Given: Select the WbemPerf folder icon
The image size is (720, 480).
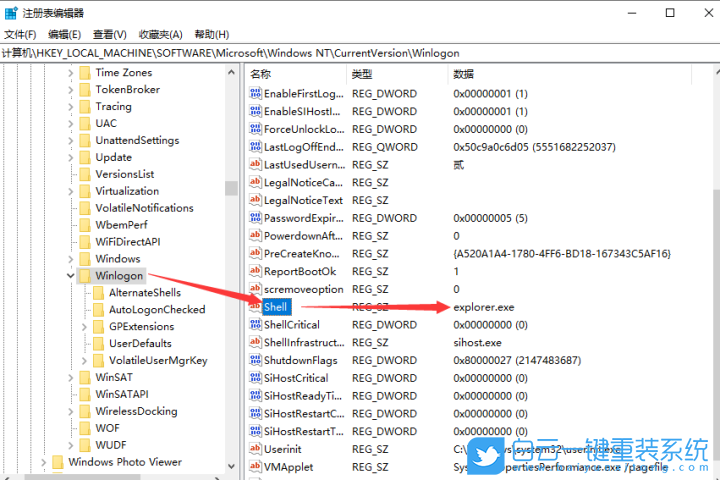Looking at the screenshot, I should [85, 225].
